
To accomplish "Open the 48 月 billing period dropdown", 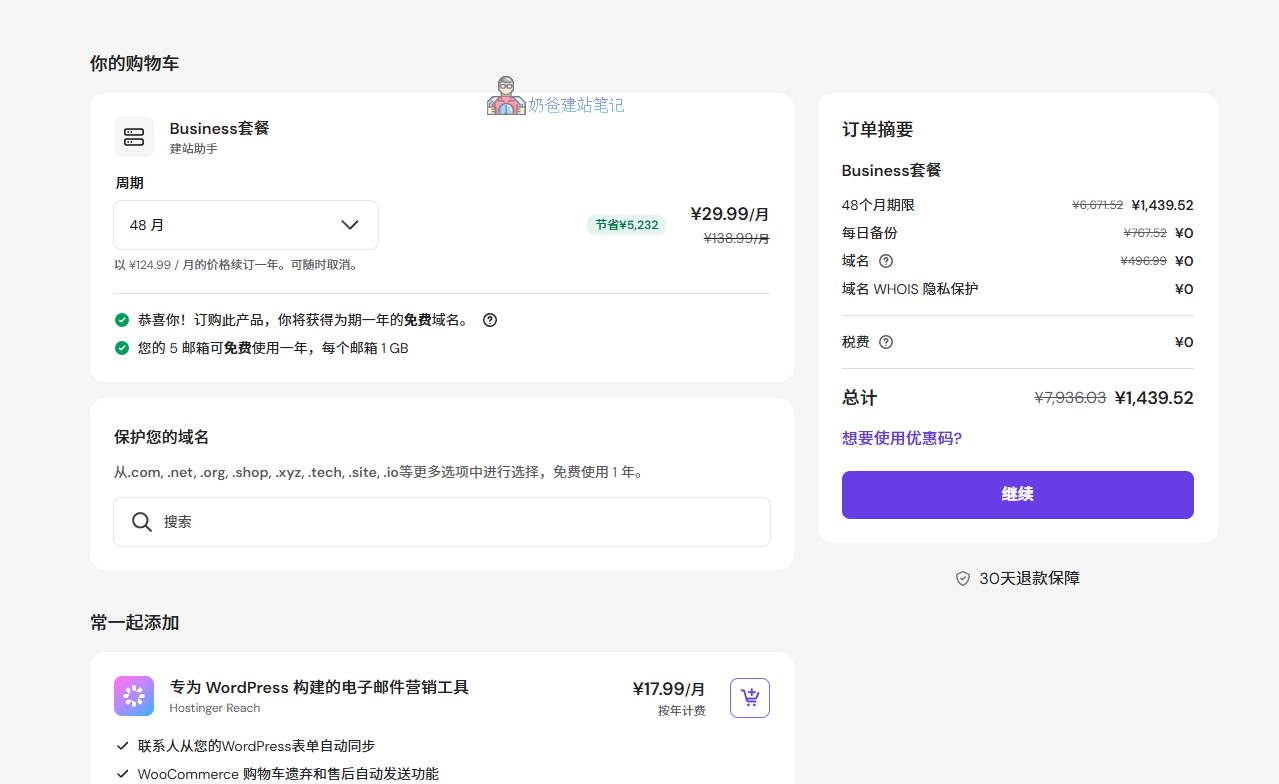I will (246, 225).
